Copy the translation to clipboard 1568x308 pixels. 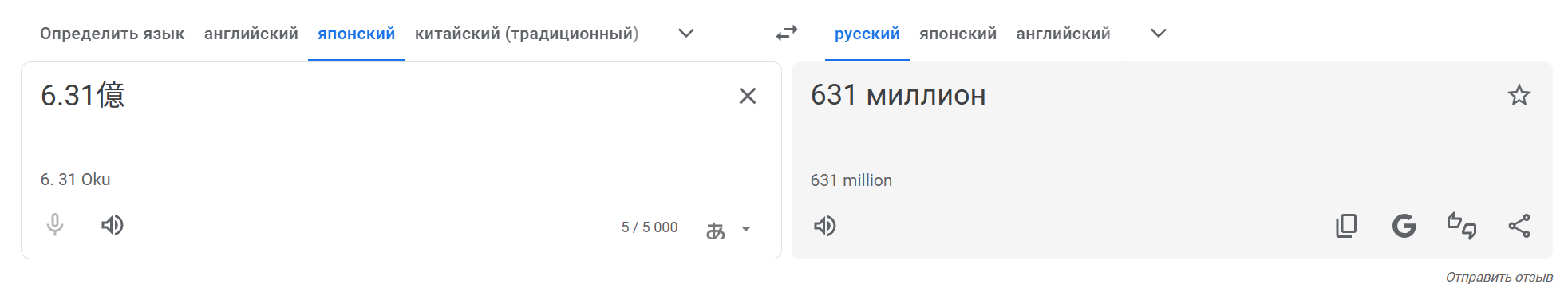click(1346, 226)
